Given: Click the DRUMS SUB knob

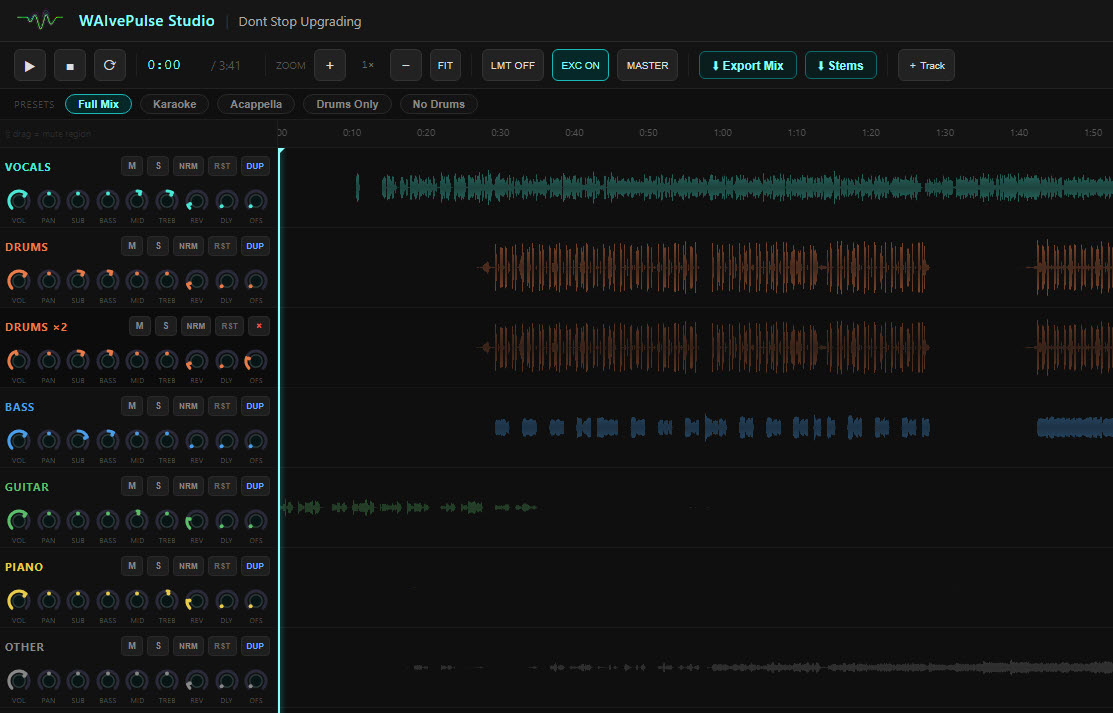Looking at the screenshot, I should (78, 281).
